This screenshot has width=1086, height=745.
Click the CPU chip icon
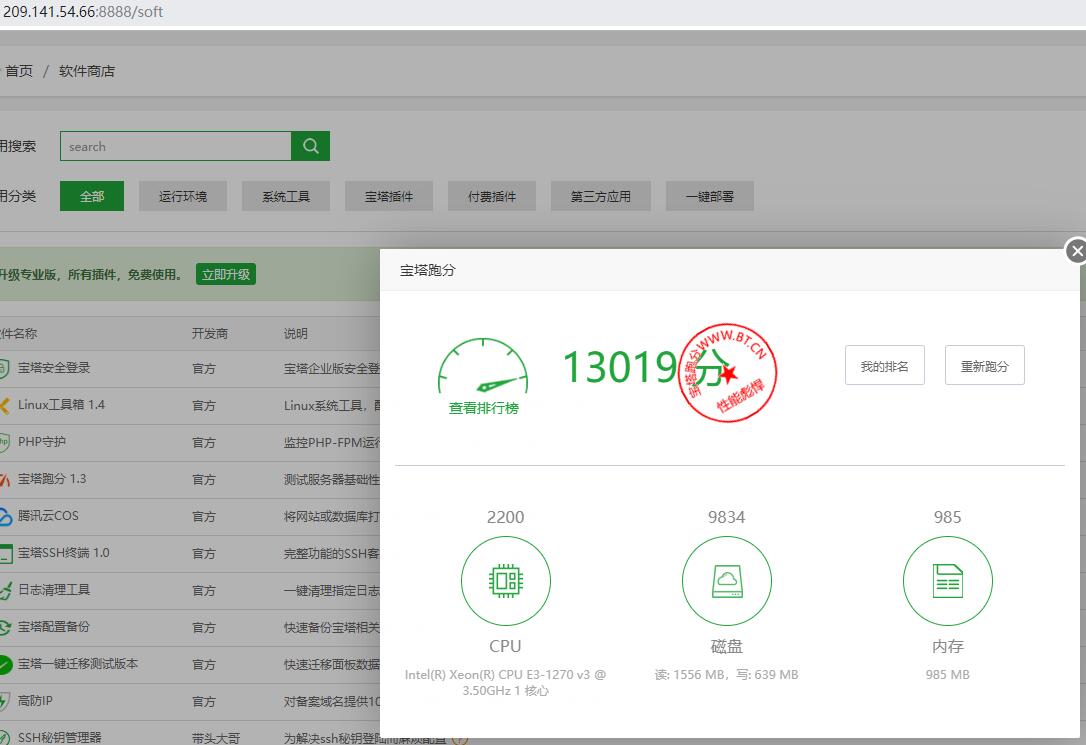click(x=505, y=581)
